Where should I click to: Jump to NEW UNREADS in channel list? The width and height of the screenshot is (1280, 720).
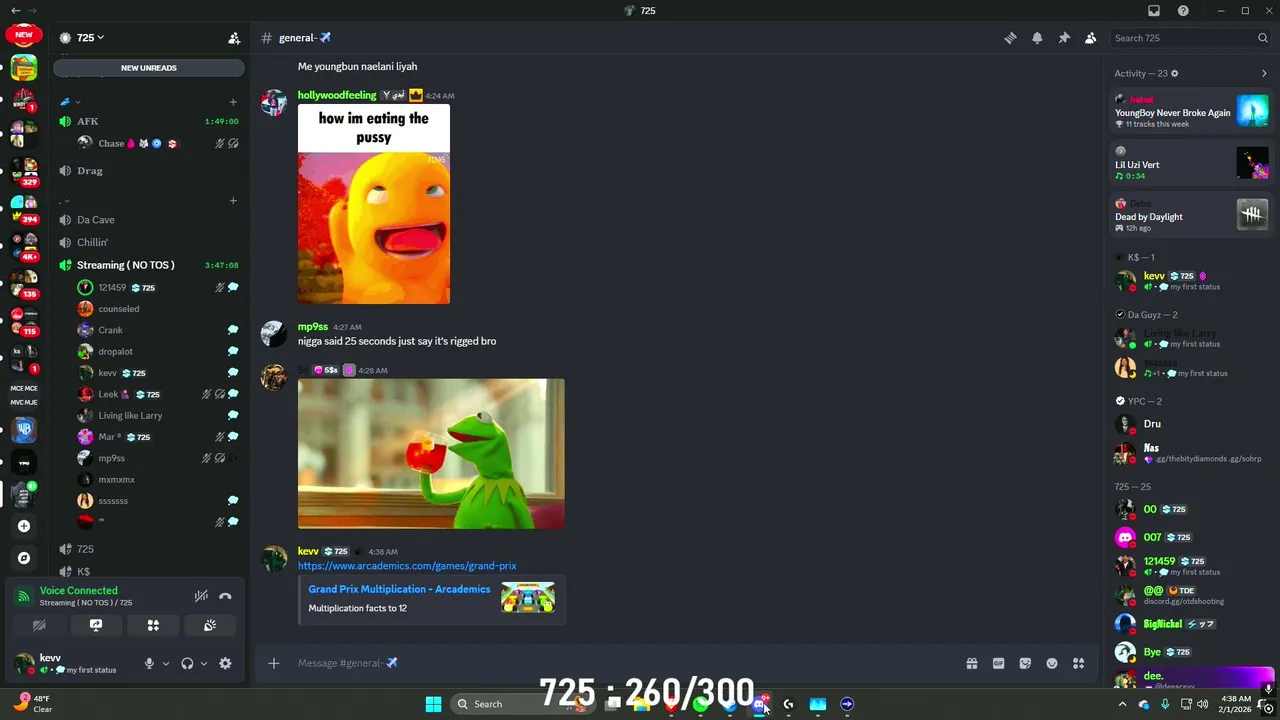pyautogui.click(x=149, y=68)
